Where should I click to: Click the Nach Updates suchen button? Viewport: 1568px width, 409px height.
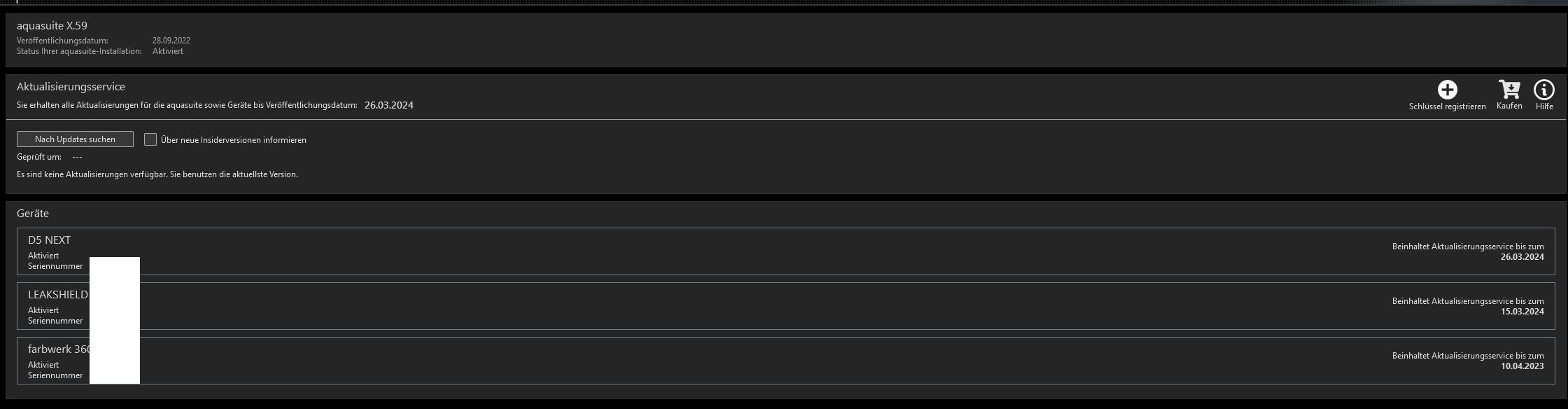[75, 139]
